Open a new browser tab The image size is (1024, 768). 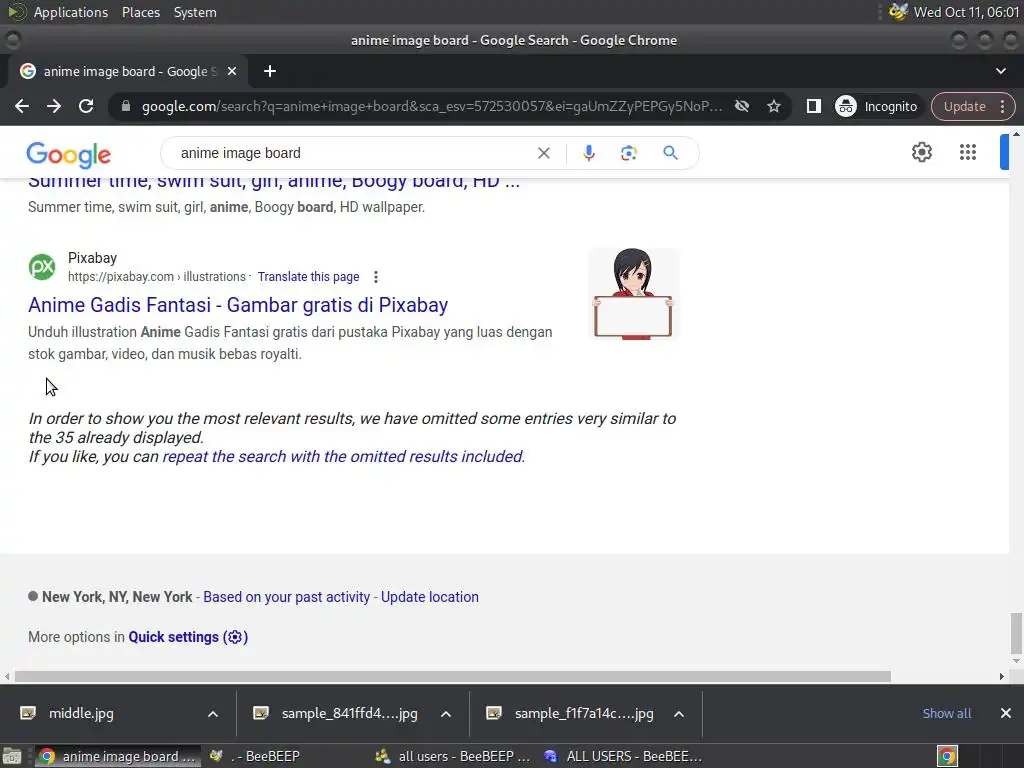270,71
